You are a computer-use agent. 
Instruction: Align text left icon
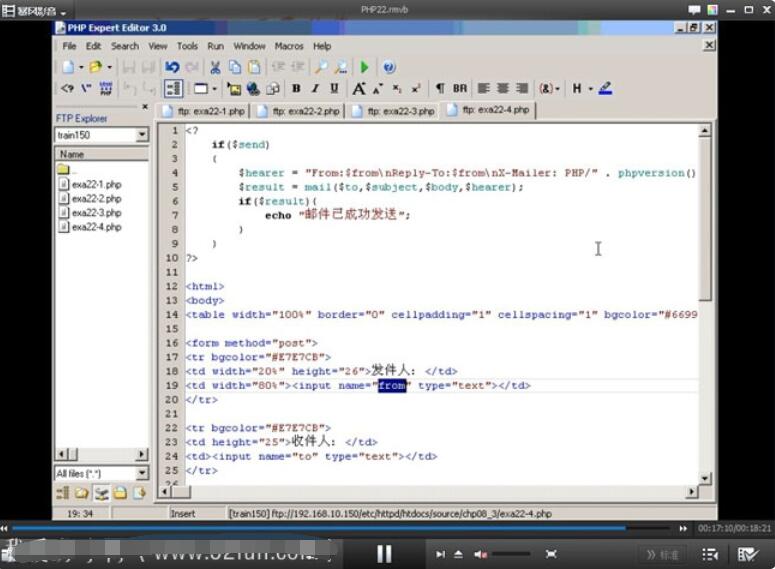click(483, 88)
